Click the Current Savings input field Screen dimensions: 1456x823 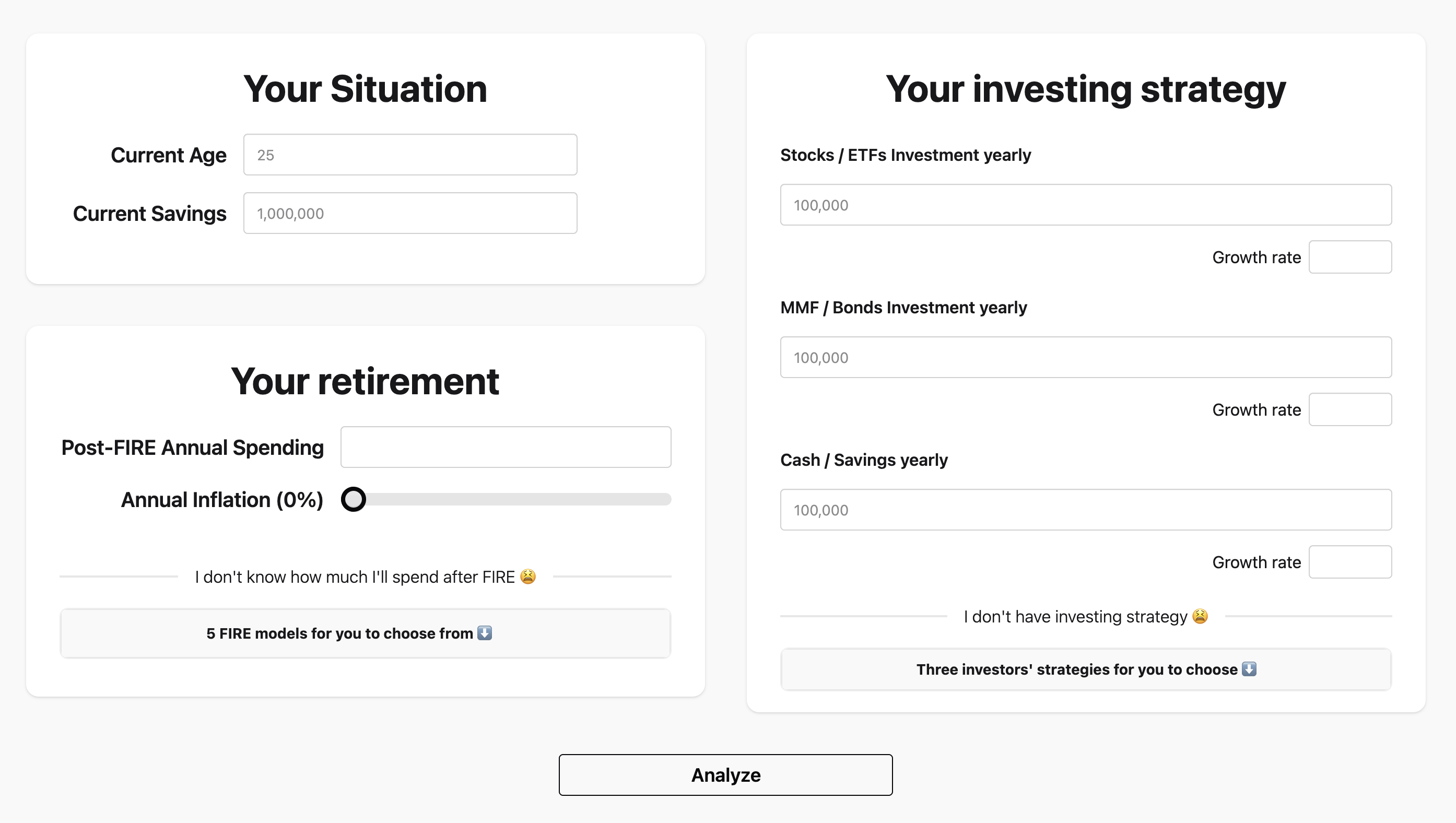tap(410, 214)
